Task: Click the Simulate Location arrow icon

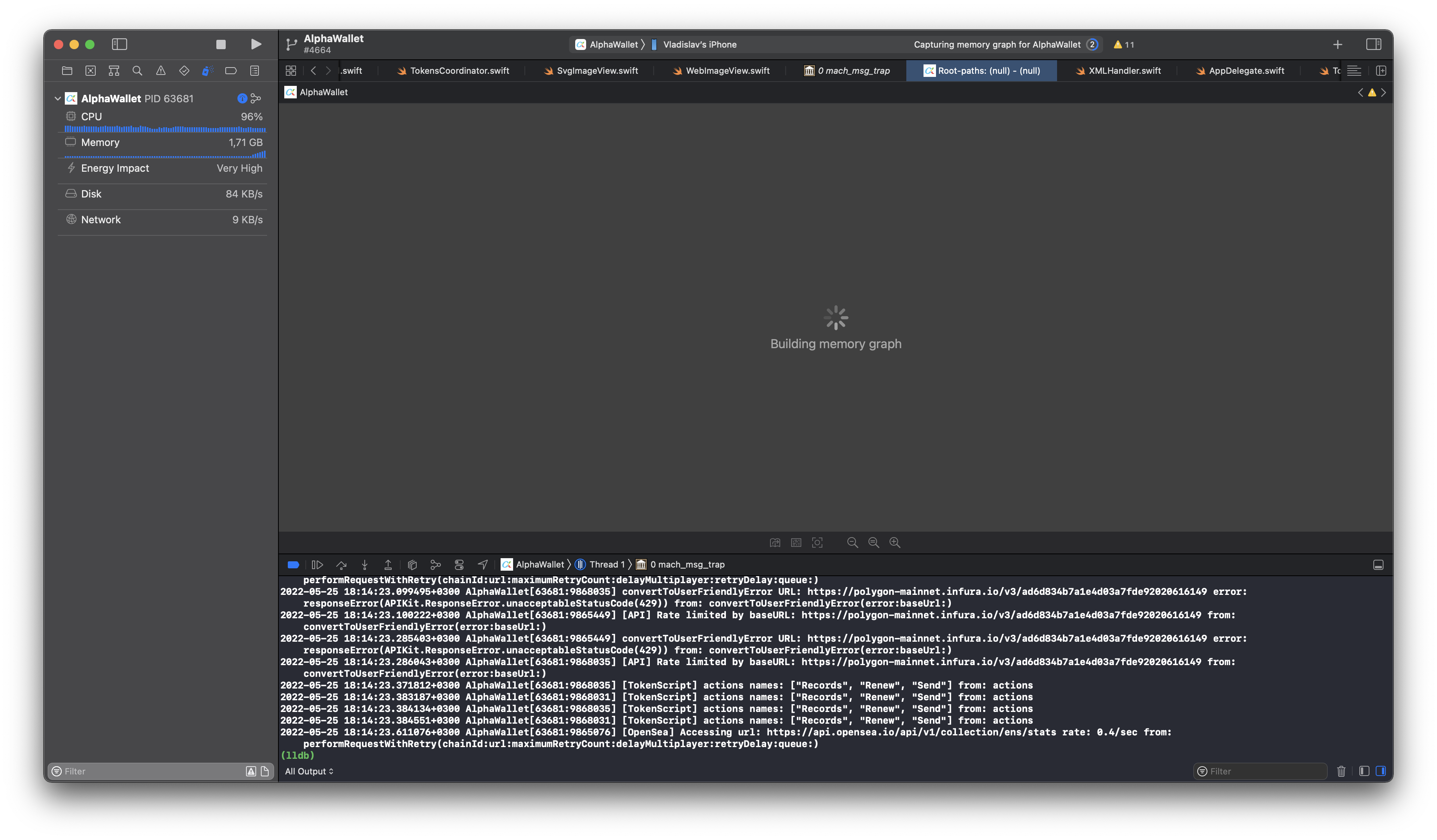Action: pyautogui.click(x=482, y=565)
